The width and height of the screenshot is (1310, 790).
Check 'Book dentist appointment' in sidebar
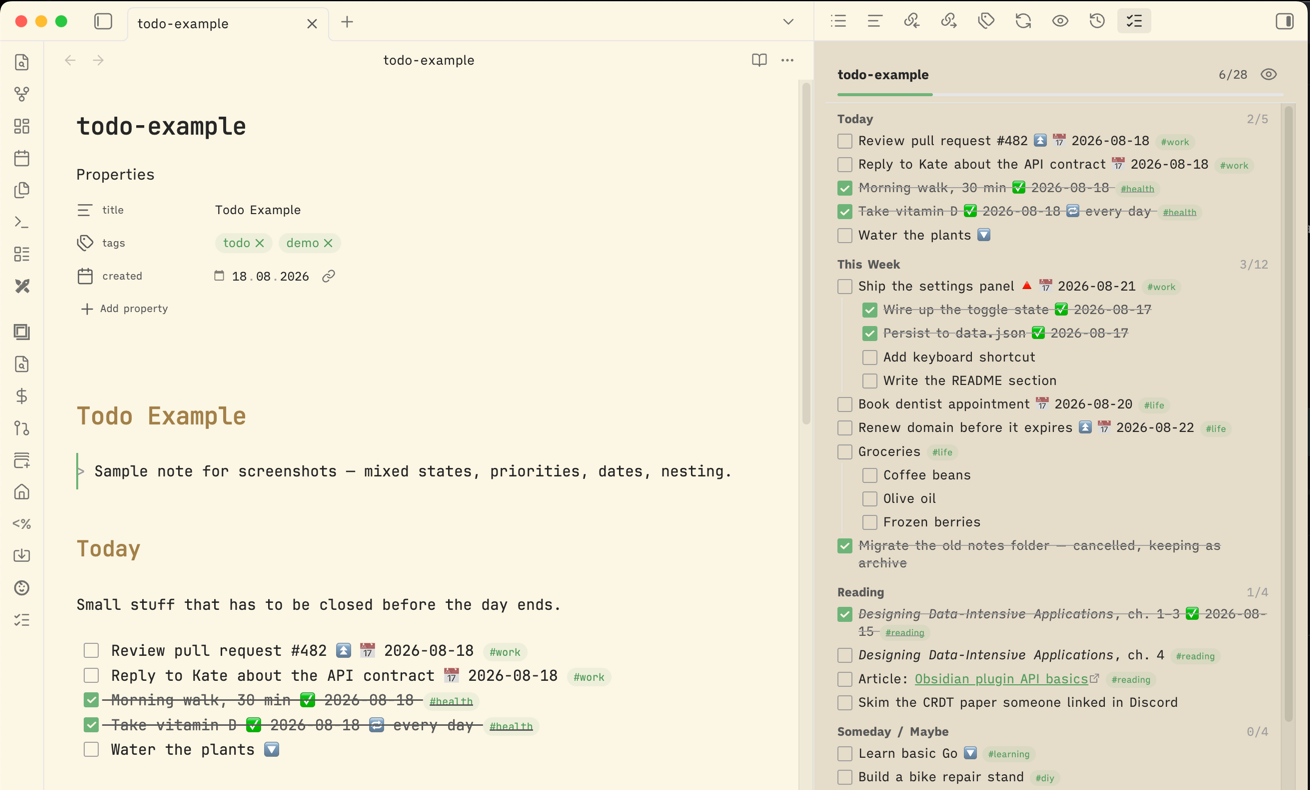pos(845,404)
